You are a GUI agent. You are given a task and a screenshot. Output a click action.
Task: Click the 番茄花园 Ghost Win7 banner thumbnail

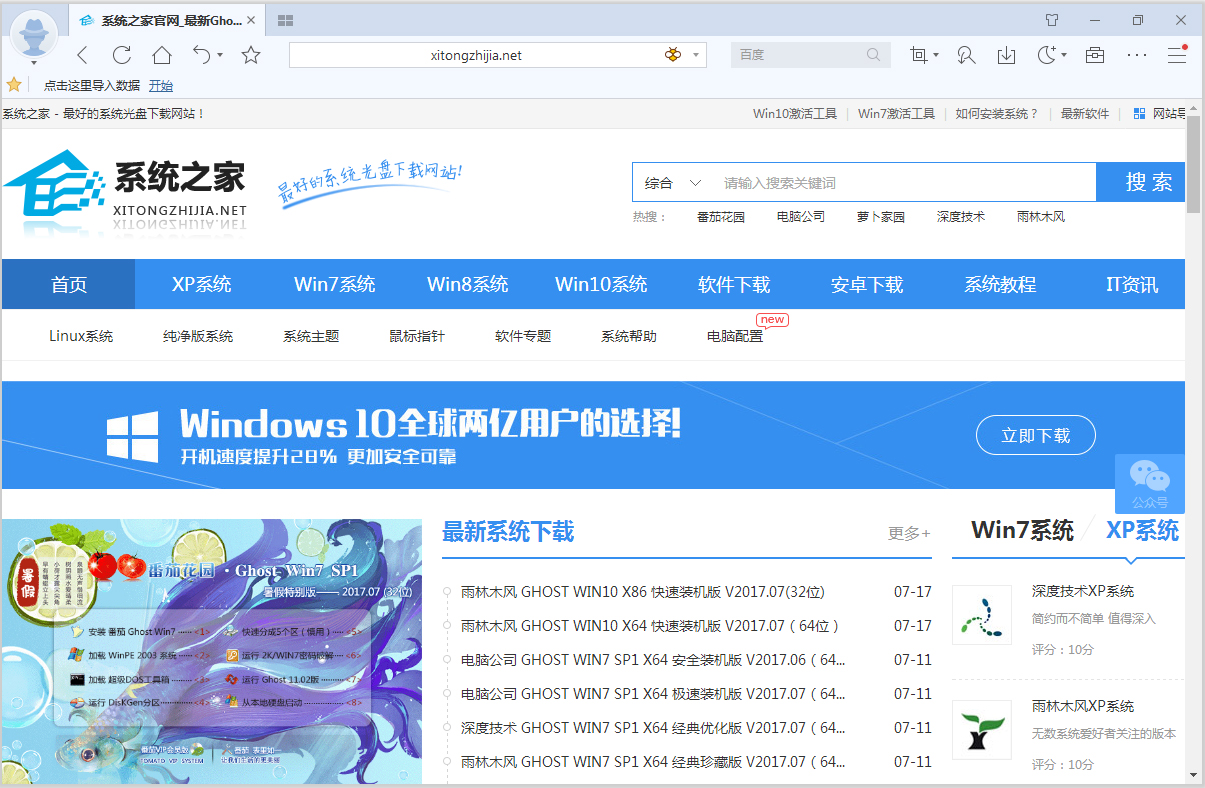click(x=212, y=651)
